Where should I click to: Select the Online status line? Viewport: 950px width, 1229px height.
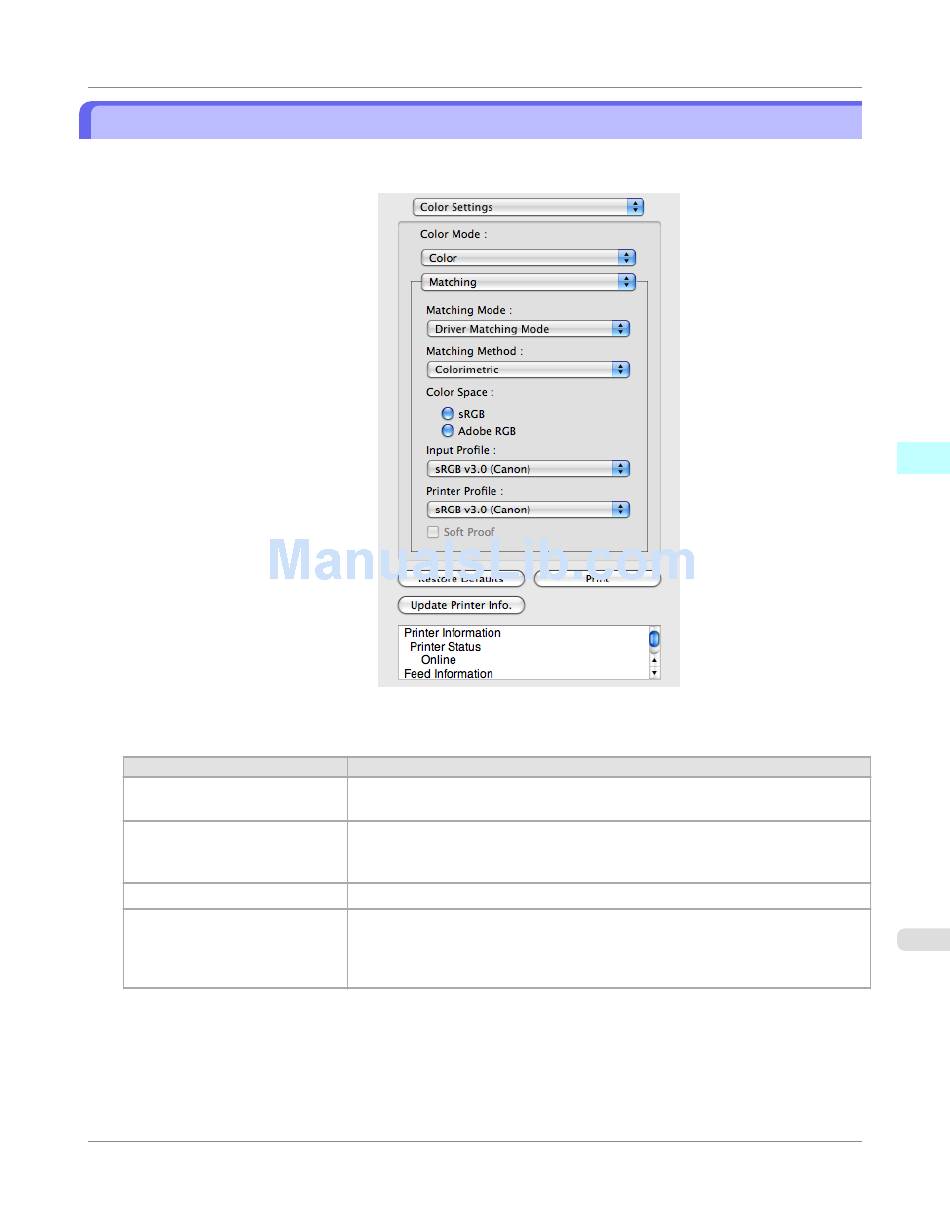[x=438, y=660]
